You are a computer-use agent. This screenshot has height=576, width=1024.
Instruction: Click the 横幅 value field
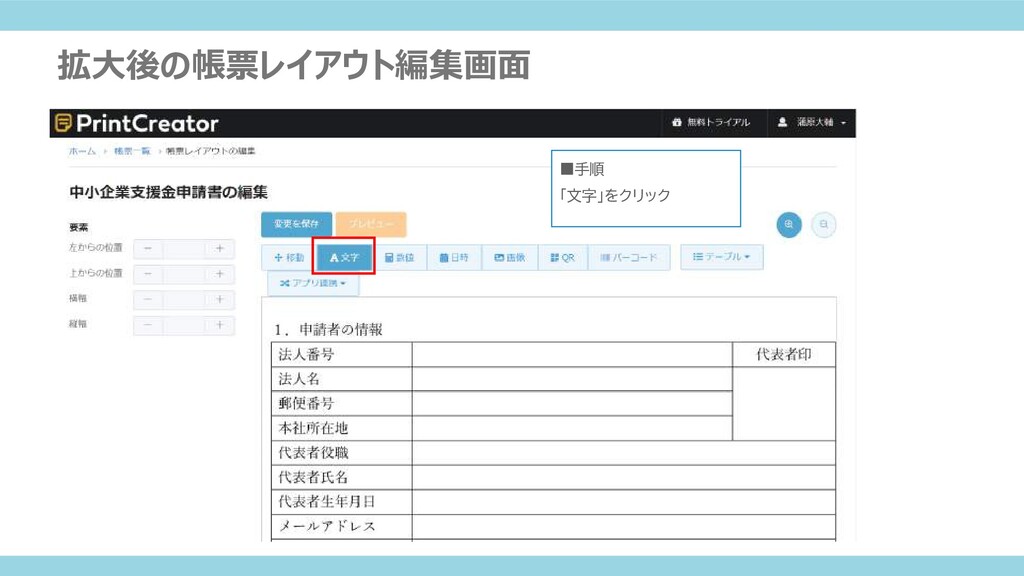pos(184,299)
